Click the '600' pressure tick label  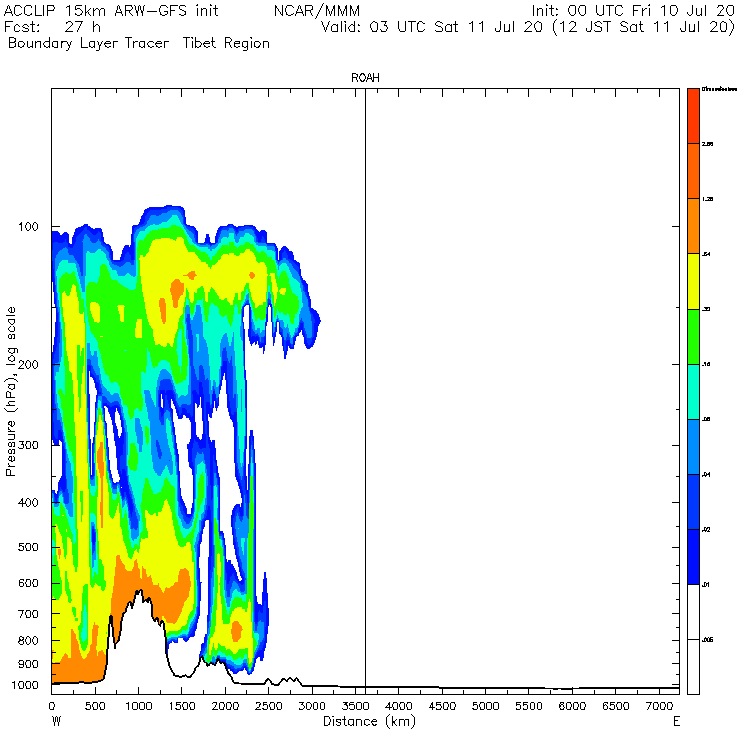(28, 583)
